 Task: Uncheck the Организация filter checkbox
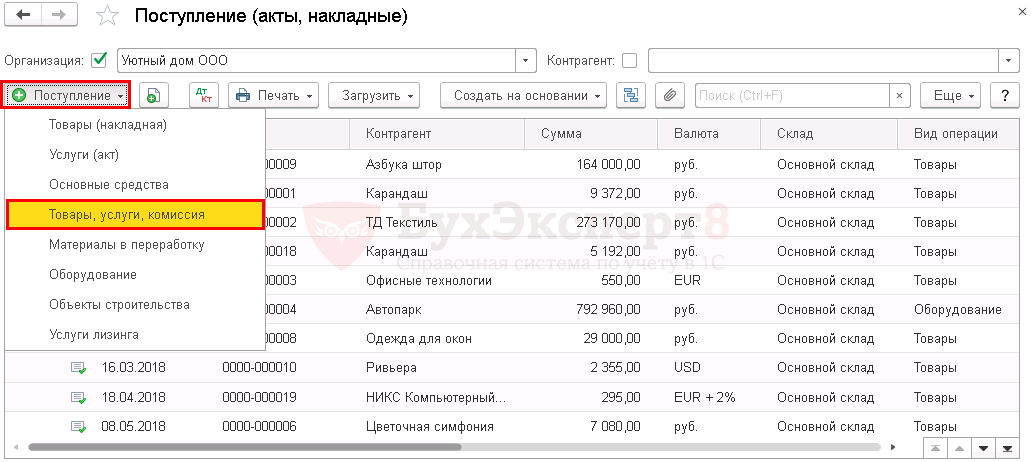(x=99, y=61)
